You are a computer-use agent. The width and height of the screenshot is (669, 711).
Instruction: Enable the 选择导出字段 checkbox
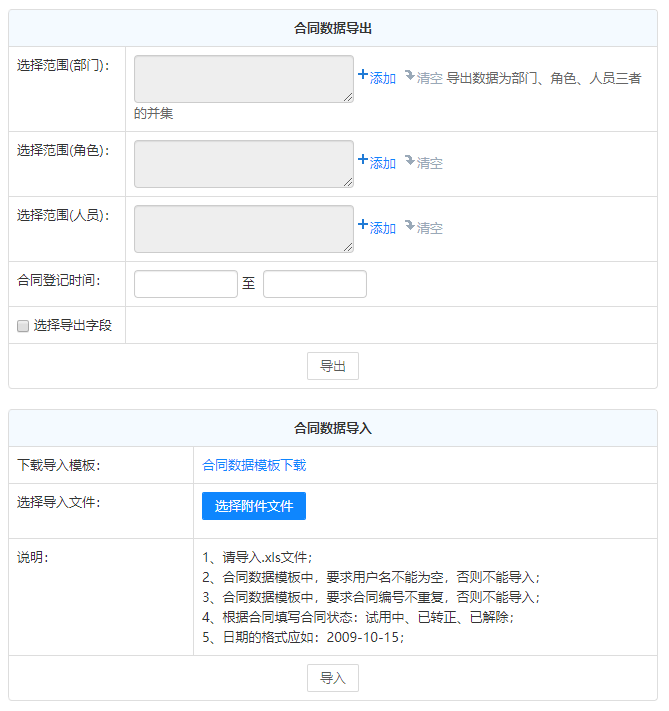23,325
